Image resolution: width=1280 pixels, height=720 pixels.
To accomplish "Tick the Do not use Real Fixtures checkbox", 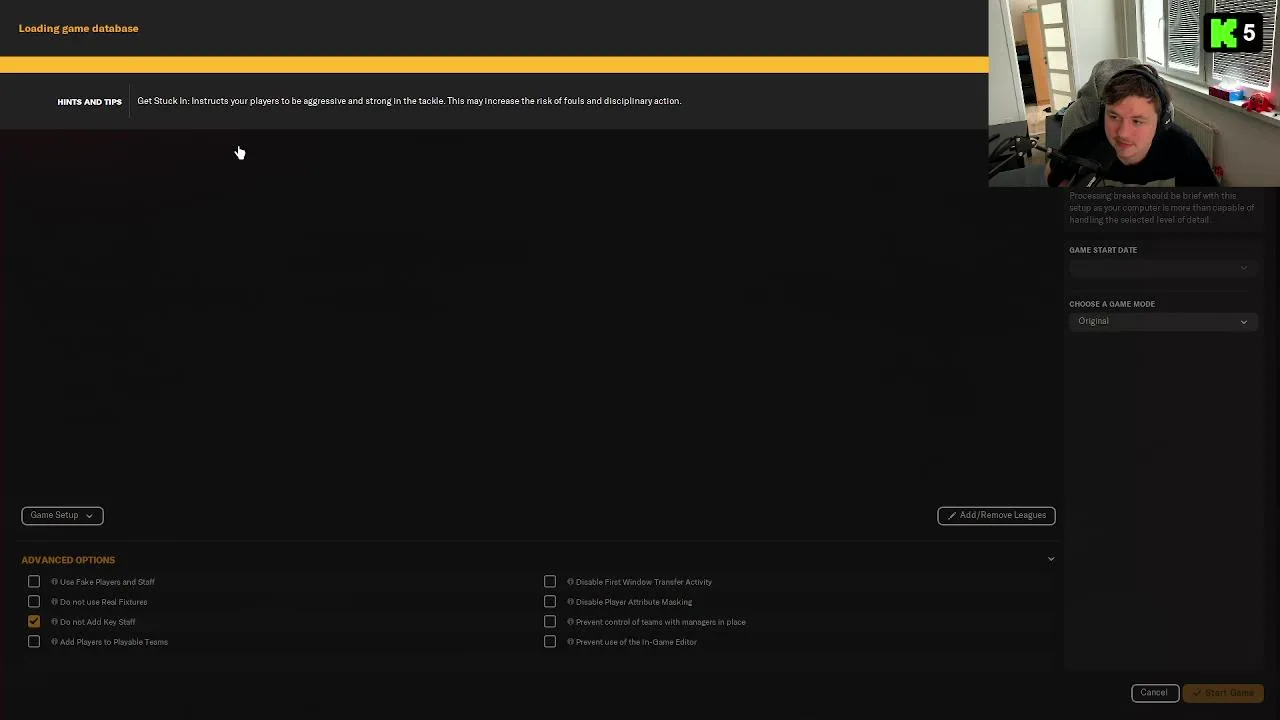I will pos(34,602).
